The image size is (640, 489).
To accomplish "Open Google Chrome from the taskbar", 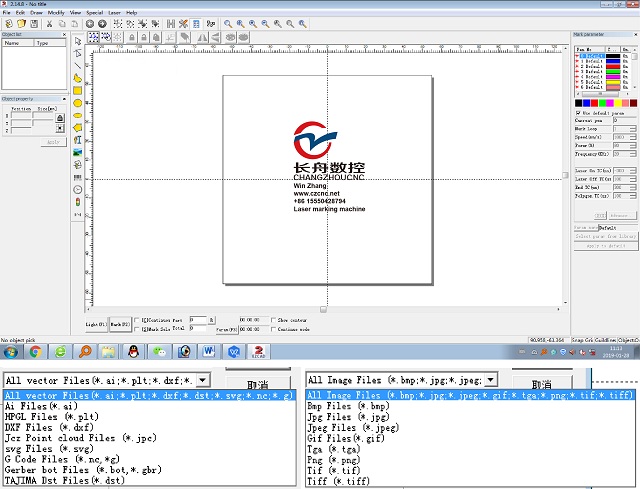I will (36, 351).
